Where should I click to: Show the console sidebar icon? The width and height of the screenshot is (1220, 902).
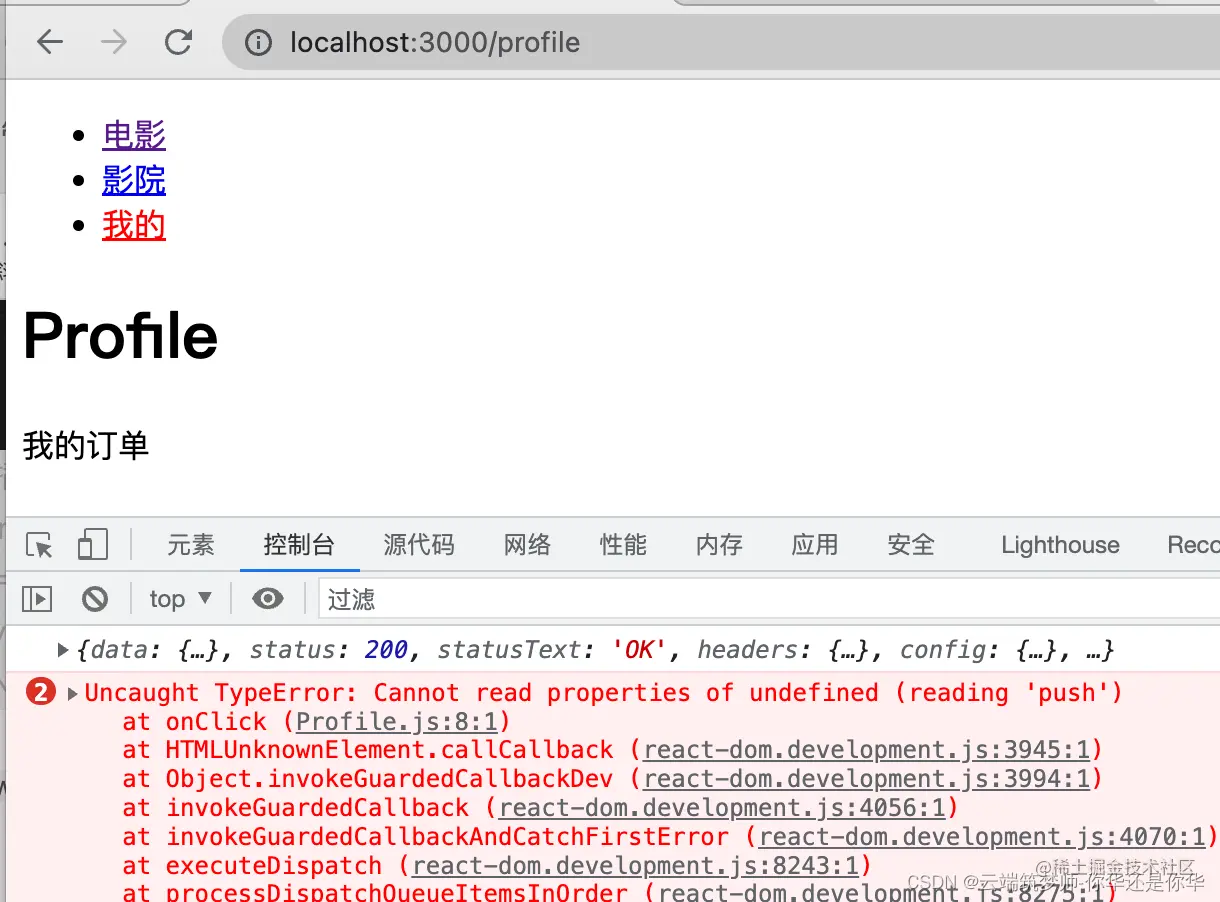37,599
